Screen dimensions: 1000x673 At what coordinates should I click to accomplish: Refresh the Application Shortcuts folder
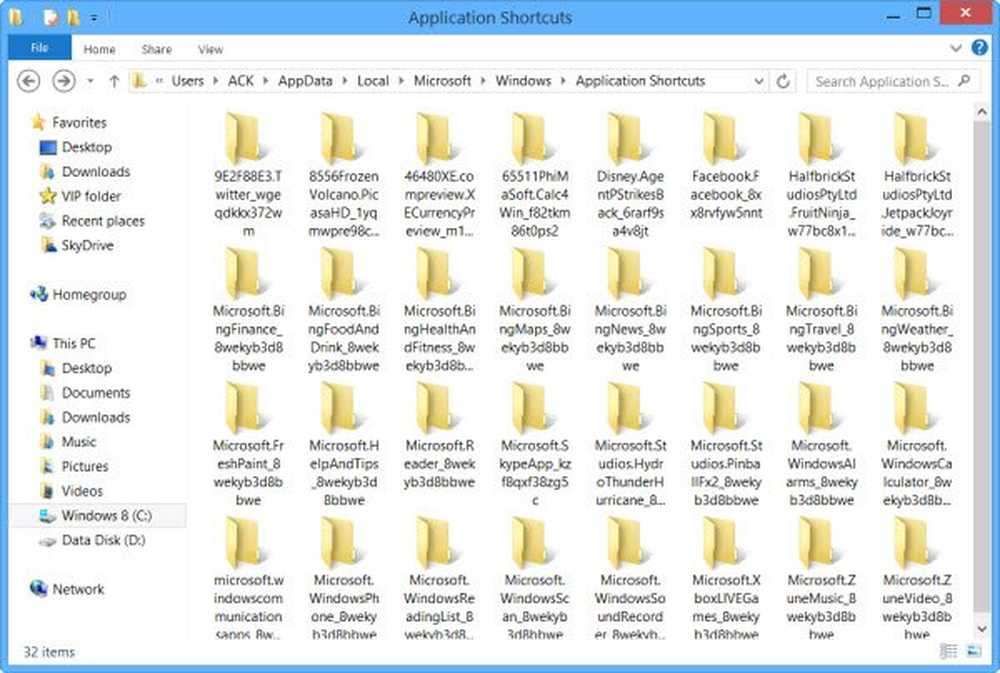[x=783, y=81]
